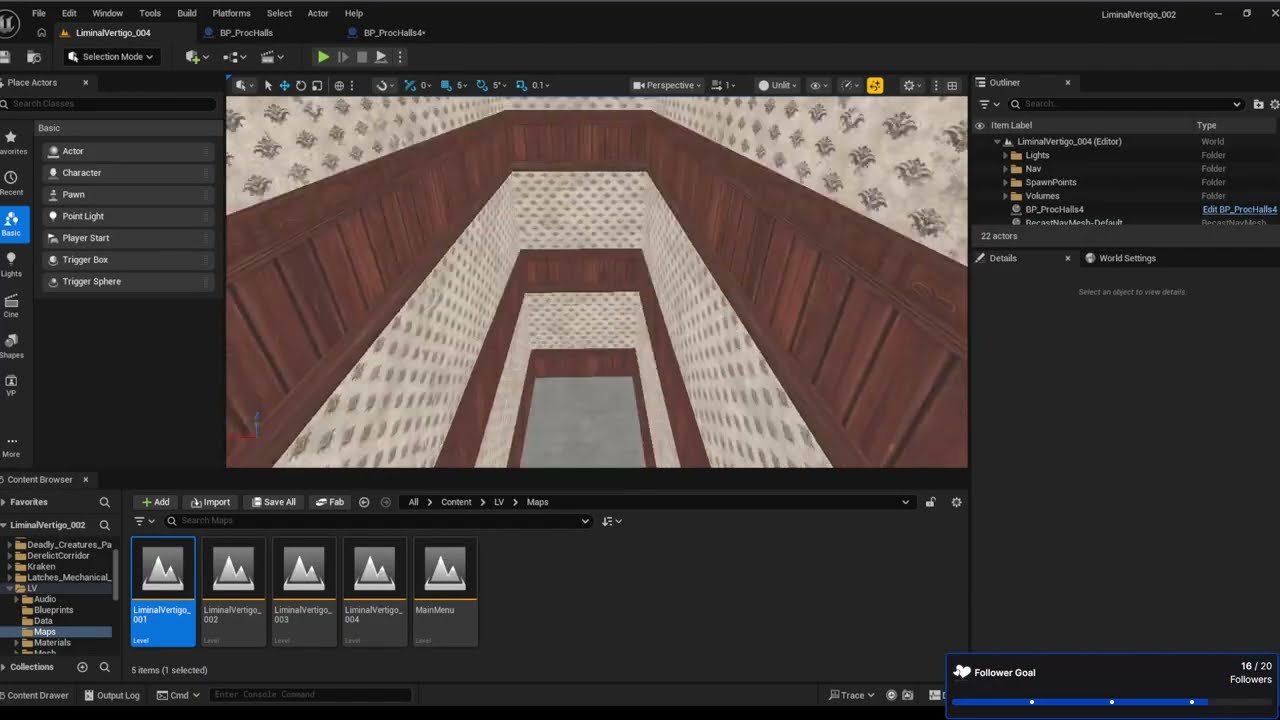This screenshot has width=1280, height=720.
Task: Open the VP category in Place Actors
Action: click(11, 386)
